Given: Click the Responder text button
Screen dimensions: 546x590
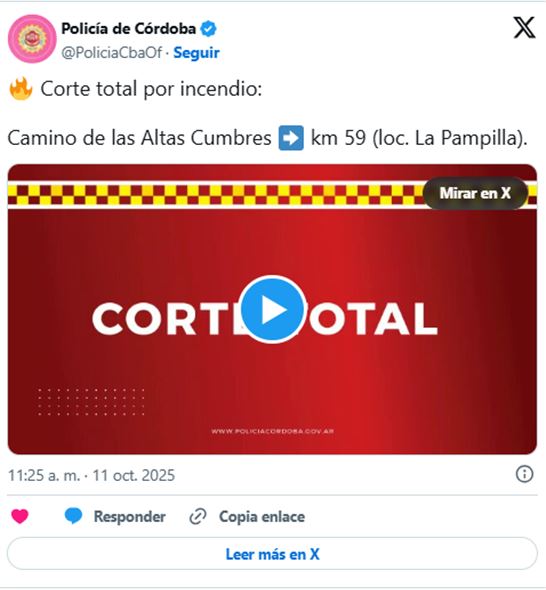Looking at the screenshot, I should pos(129,516).
